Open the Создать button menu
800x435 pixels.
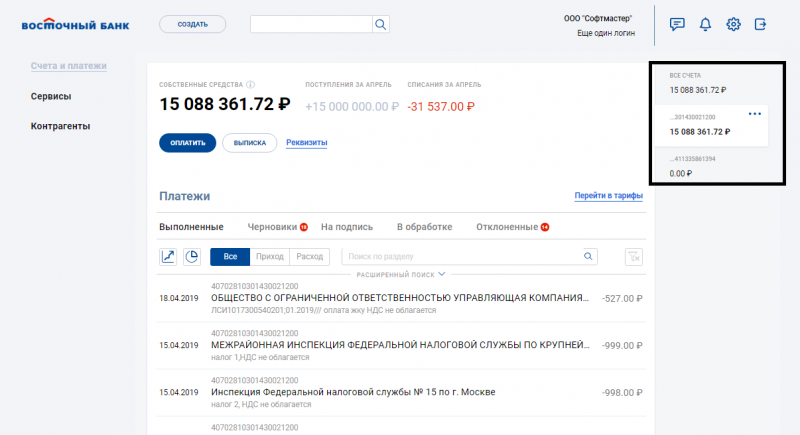[192, 24]
